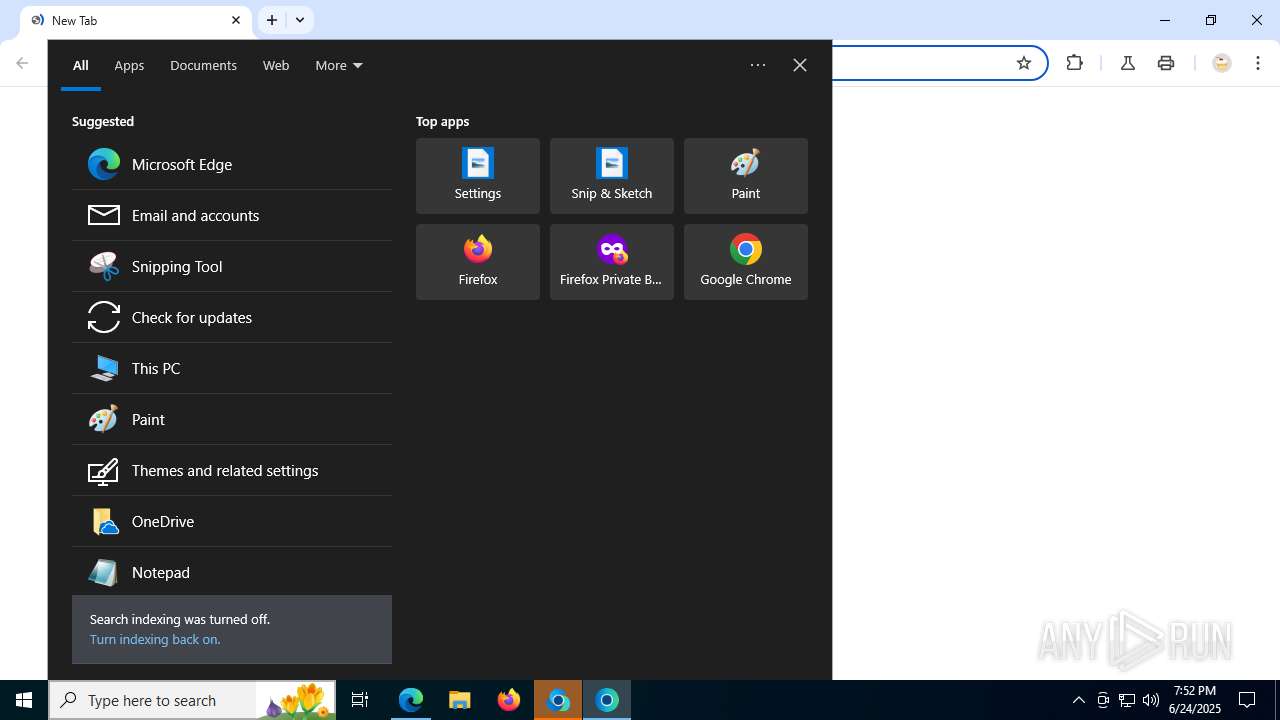The image size is (1280, 720).
Task: Open Firefox from the taskbar
Action: [x=509, y=700]
